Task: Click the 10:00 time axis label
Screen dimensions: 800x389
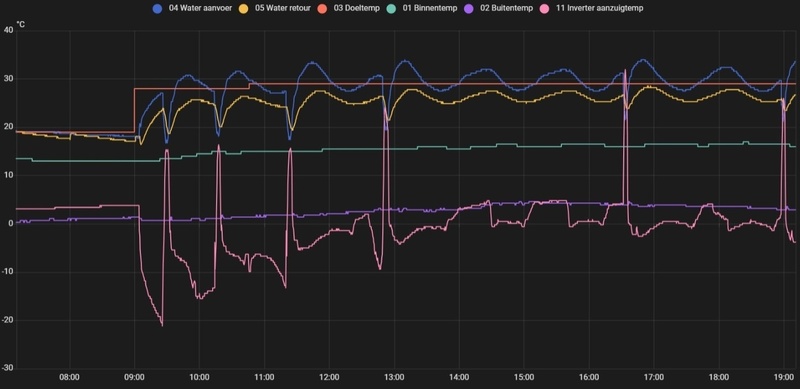Action: click(x=199, y=378)
